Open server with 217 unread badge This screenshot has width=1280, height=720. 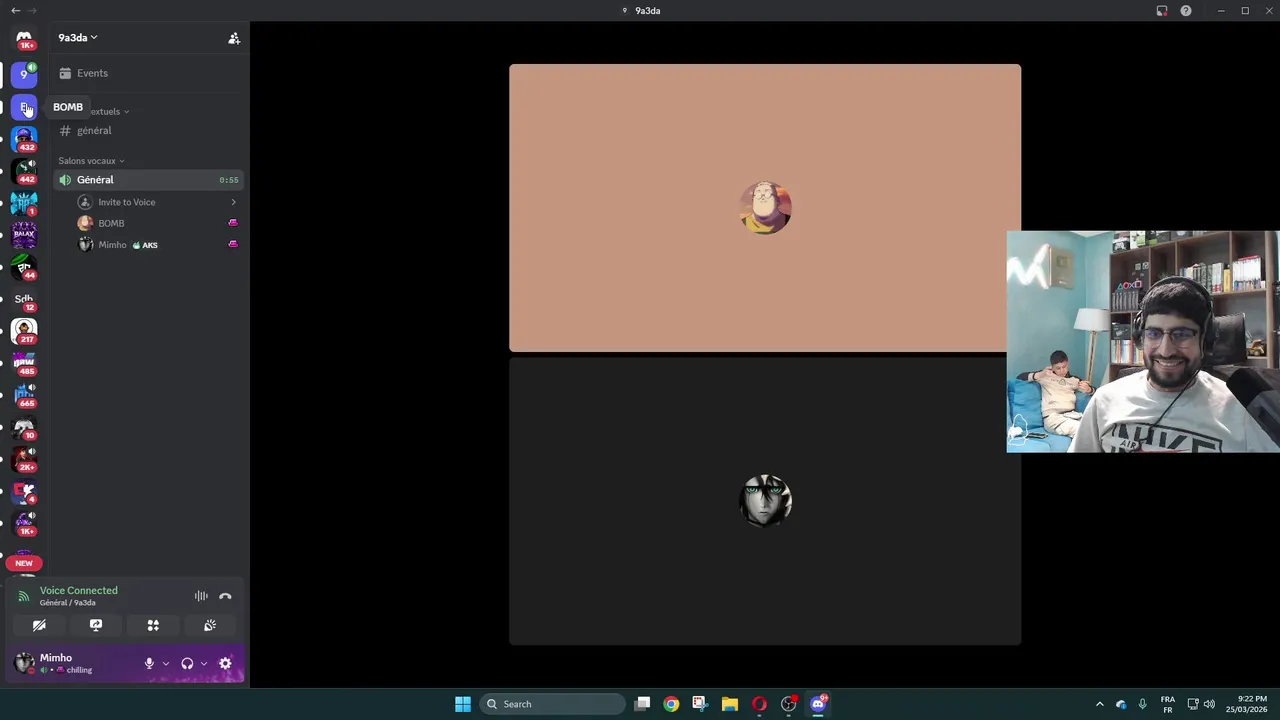click(24, 331)
